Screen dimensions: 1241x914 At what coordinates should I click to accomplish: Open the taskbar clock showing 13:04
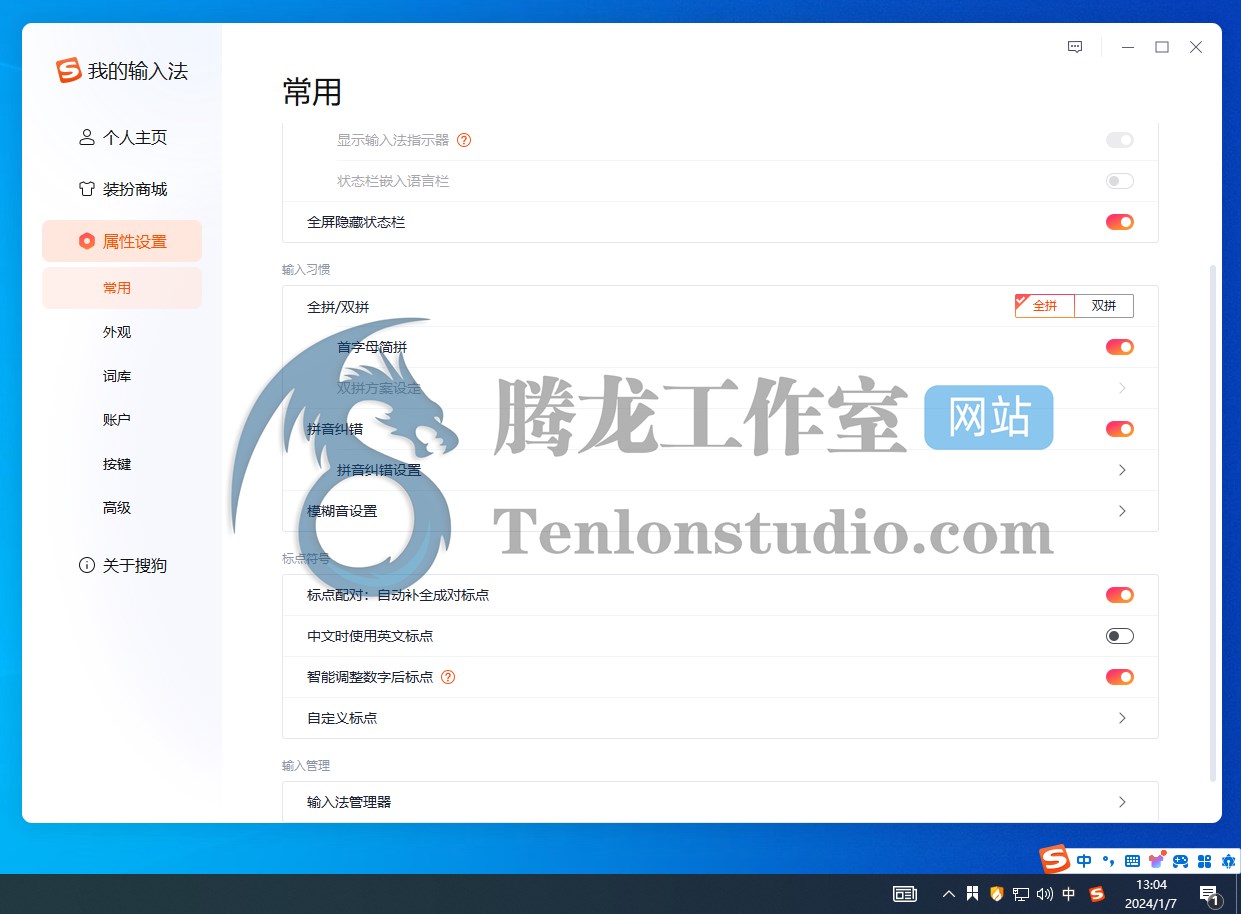coord(1152,894)
